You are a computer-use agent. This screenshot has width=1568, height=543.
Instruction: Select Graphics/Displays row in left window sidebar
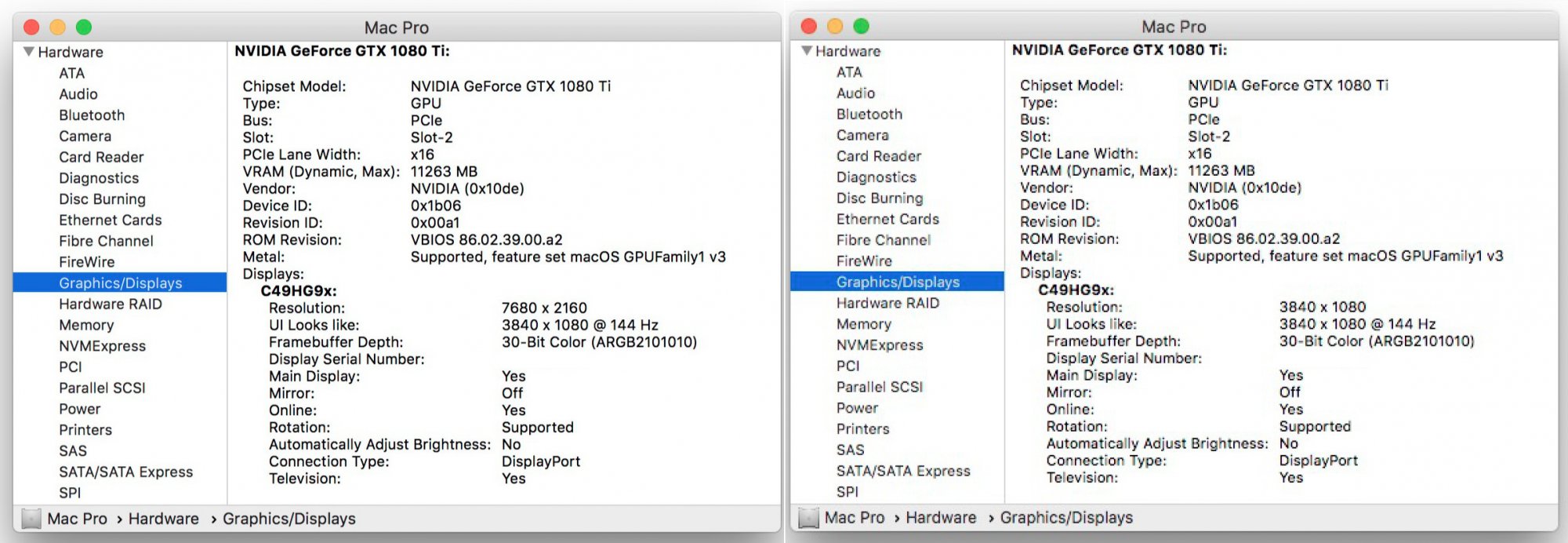[x=120, y=282]
